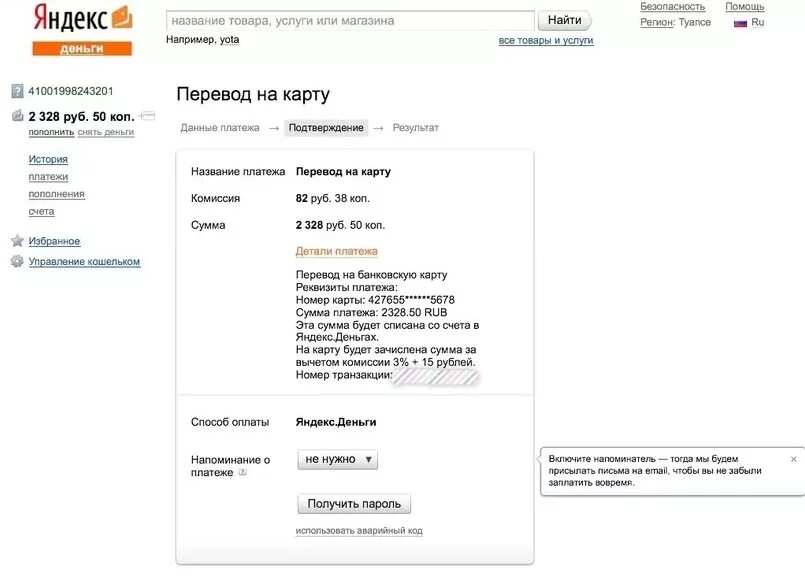Click the card icon next to balance
The height and width of the screenshot is (587, 805).
[x=147, y=116]
